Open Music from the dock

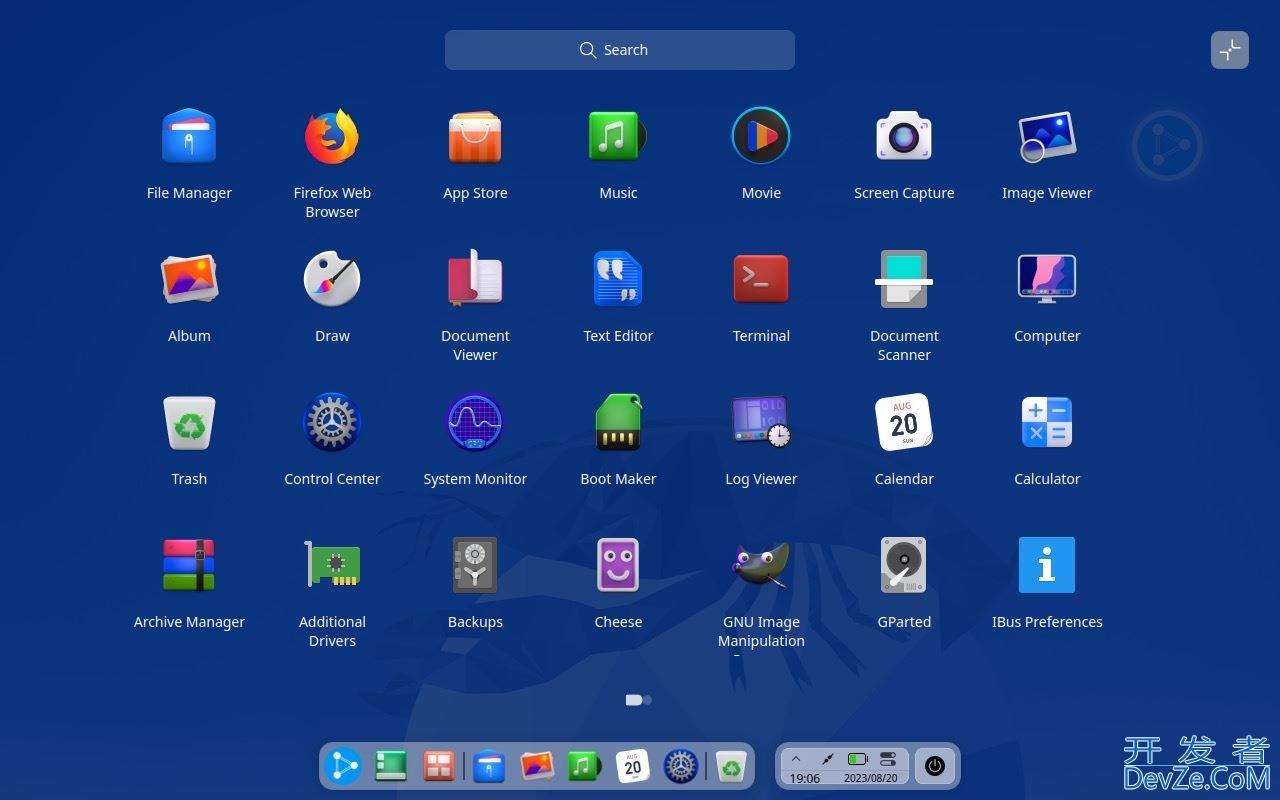pyautogui.click(x=584, y=767)
